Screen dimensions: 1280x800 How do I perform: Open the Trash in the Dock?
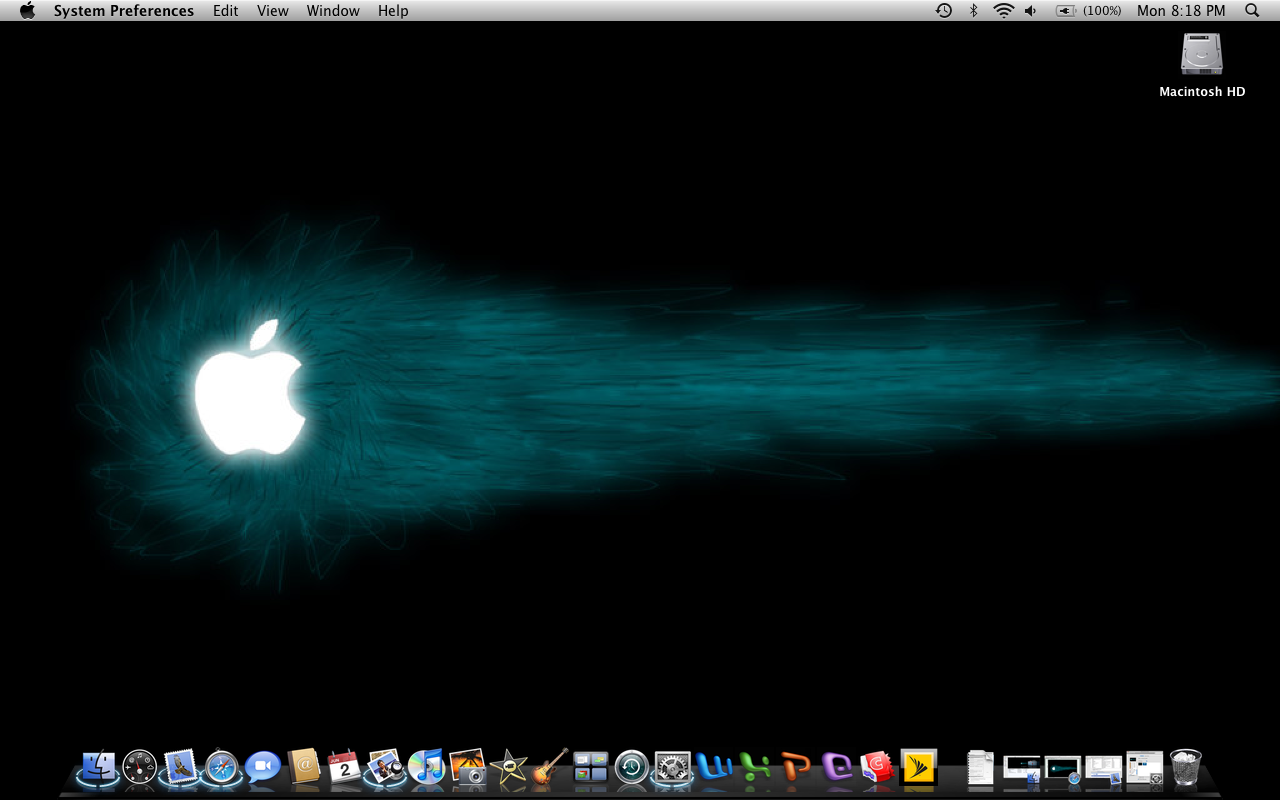1185,767
